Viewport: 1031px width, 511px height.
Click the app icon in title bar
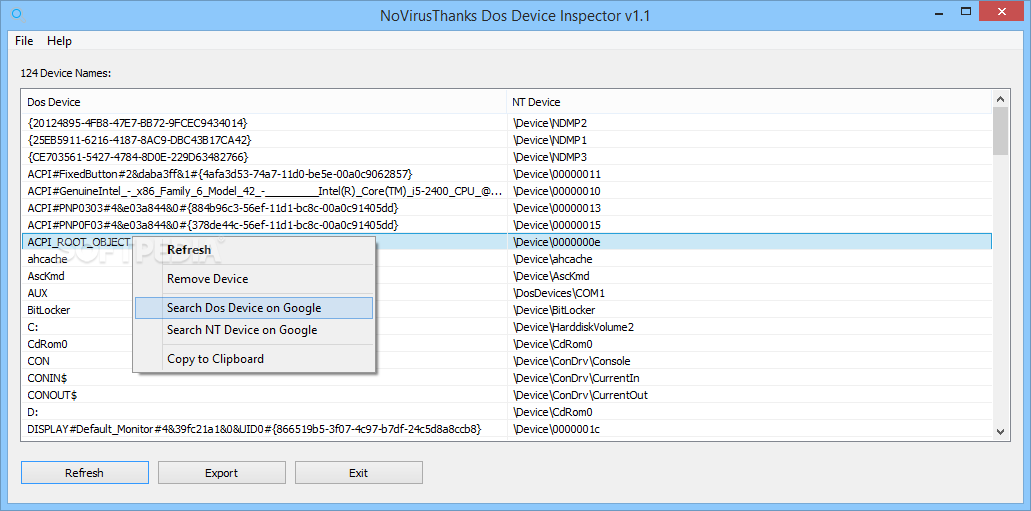pos(16,14)
